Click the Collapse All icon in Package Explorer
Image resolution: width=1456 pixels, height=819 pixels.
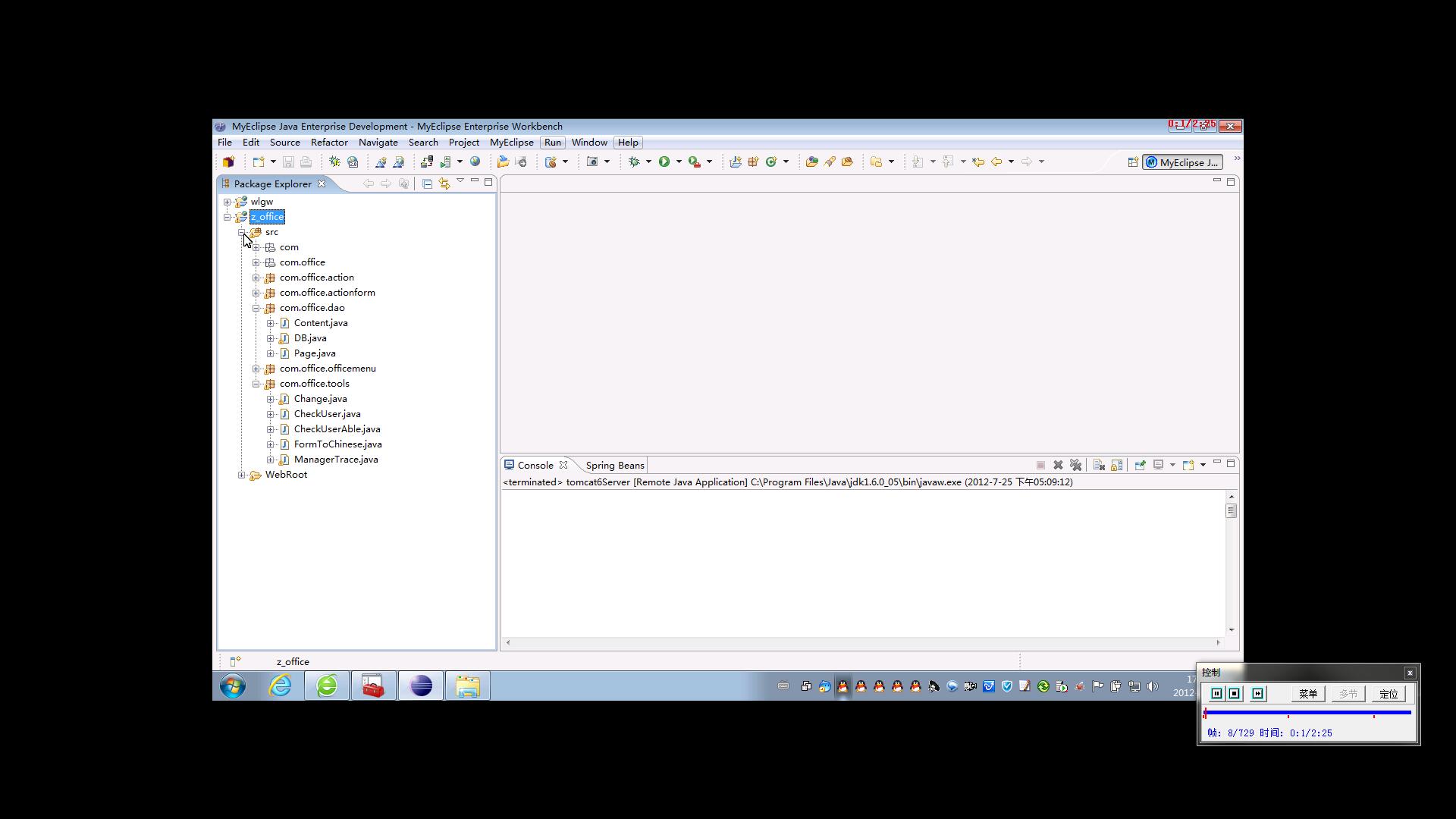[427, 184]
